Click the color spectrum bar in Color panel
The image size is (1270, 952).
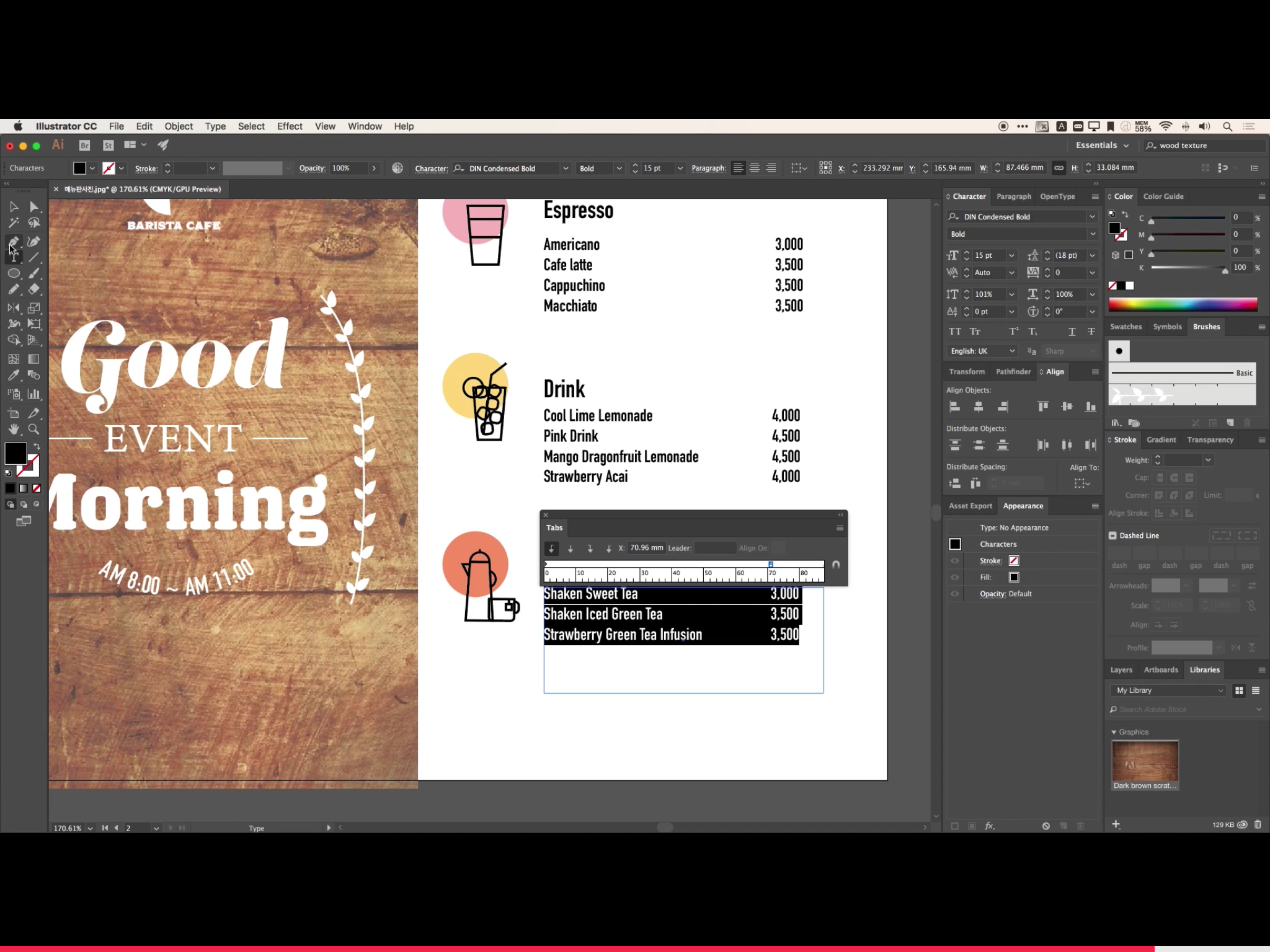coord(1183,304)
